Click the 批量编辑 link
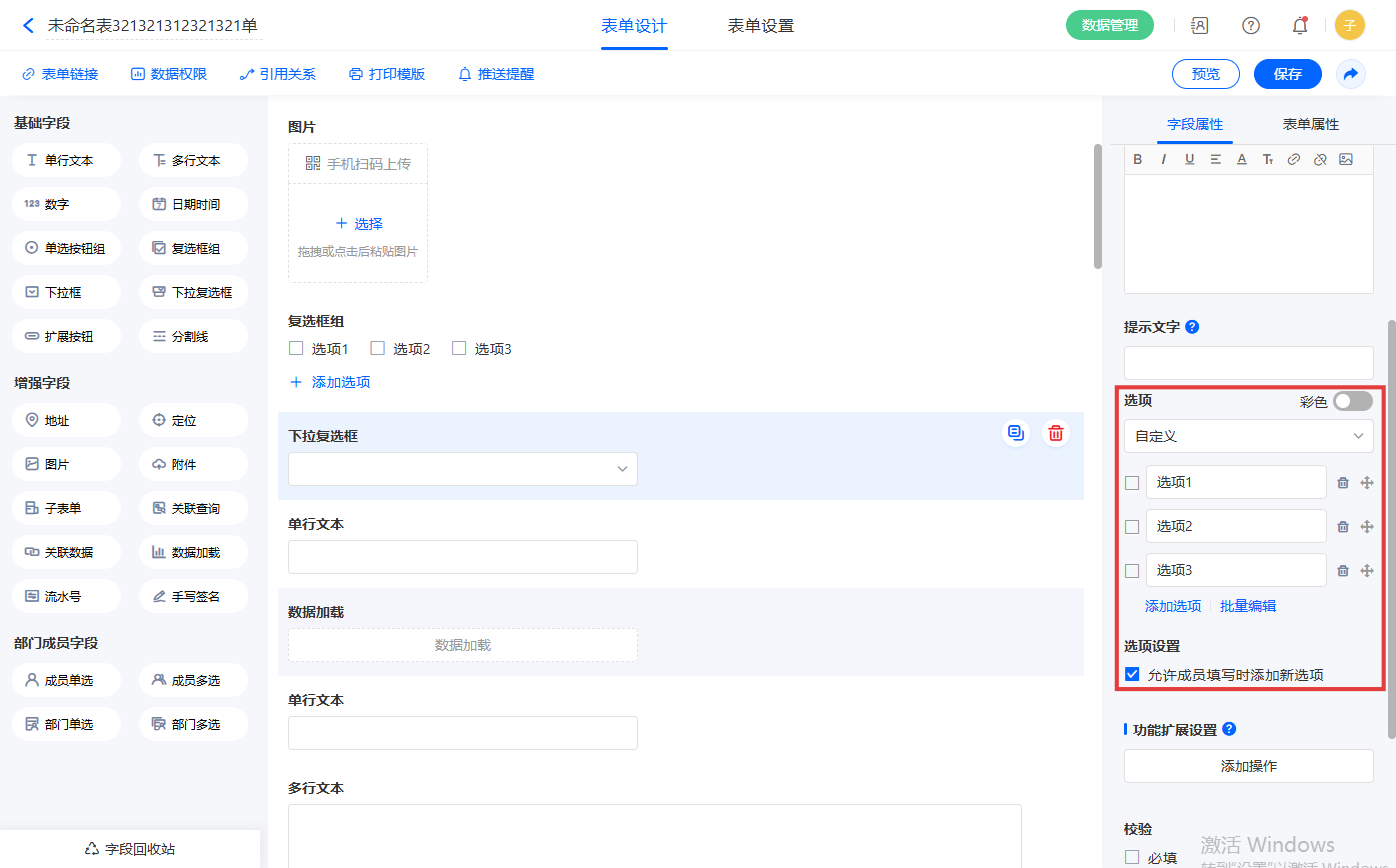This screenshot has width=1396, height=868. (x=1247, y=606)
